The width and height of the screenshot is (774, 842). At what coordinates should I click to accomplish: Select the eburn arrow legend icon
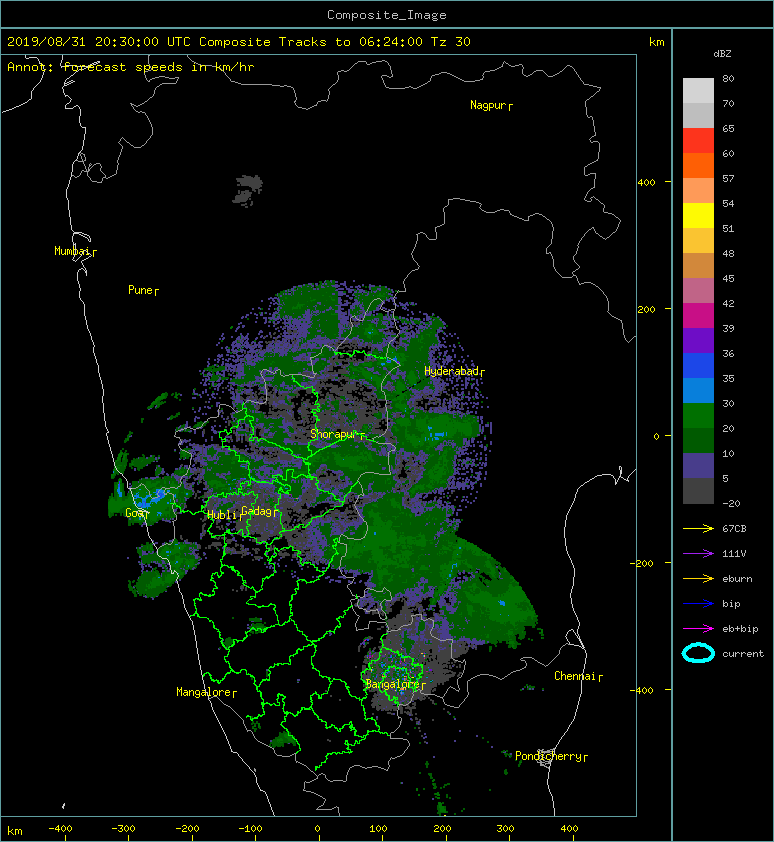[698, 578]
